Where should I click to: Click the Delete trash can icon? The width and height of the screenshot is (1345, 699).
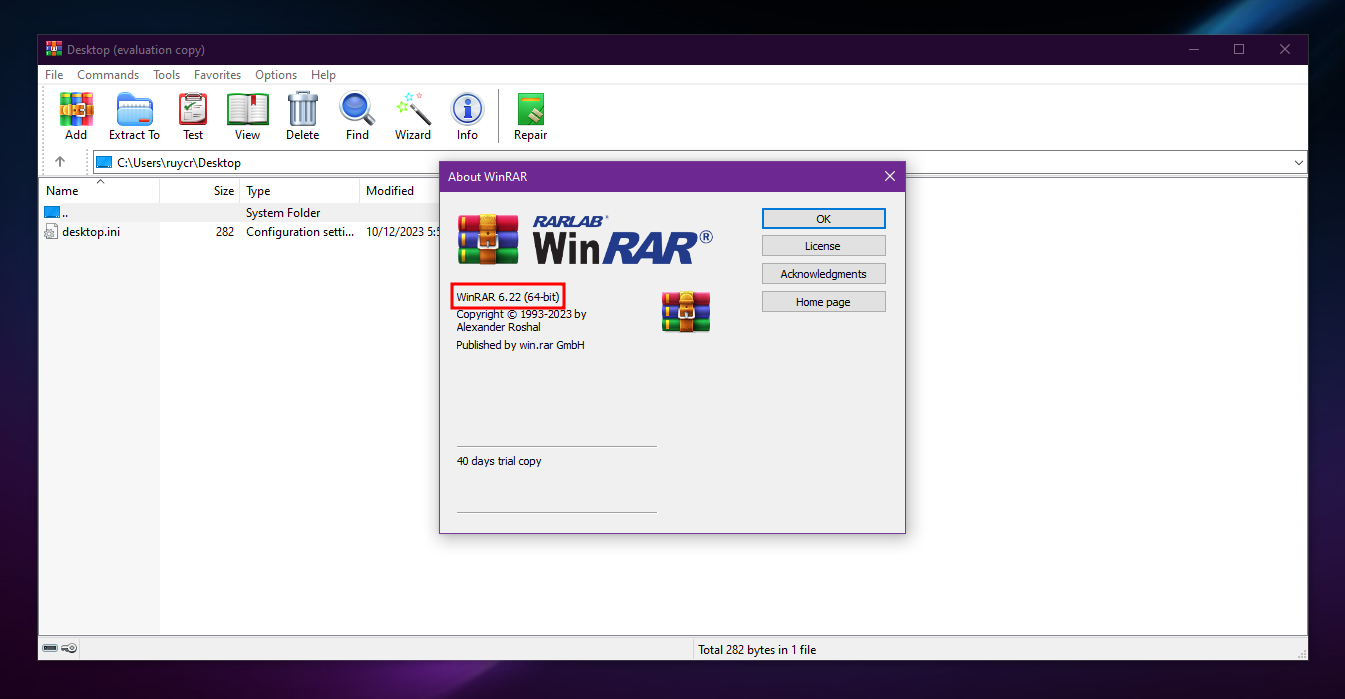(x=302, y=116)
